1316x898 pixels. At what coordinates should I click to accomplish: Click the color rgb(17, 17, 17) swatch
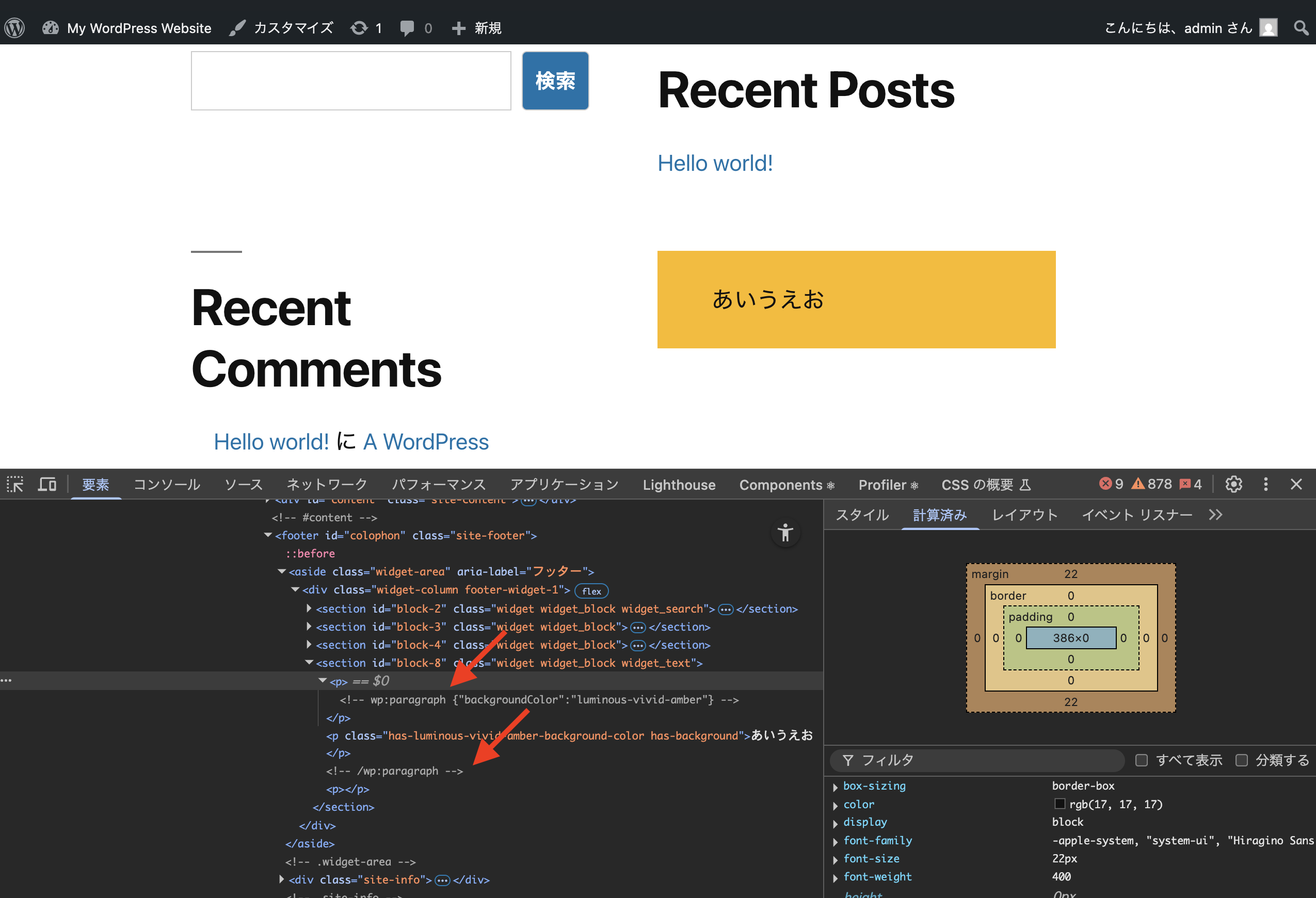1060,804
